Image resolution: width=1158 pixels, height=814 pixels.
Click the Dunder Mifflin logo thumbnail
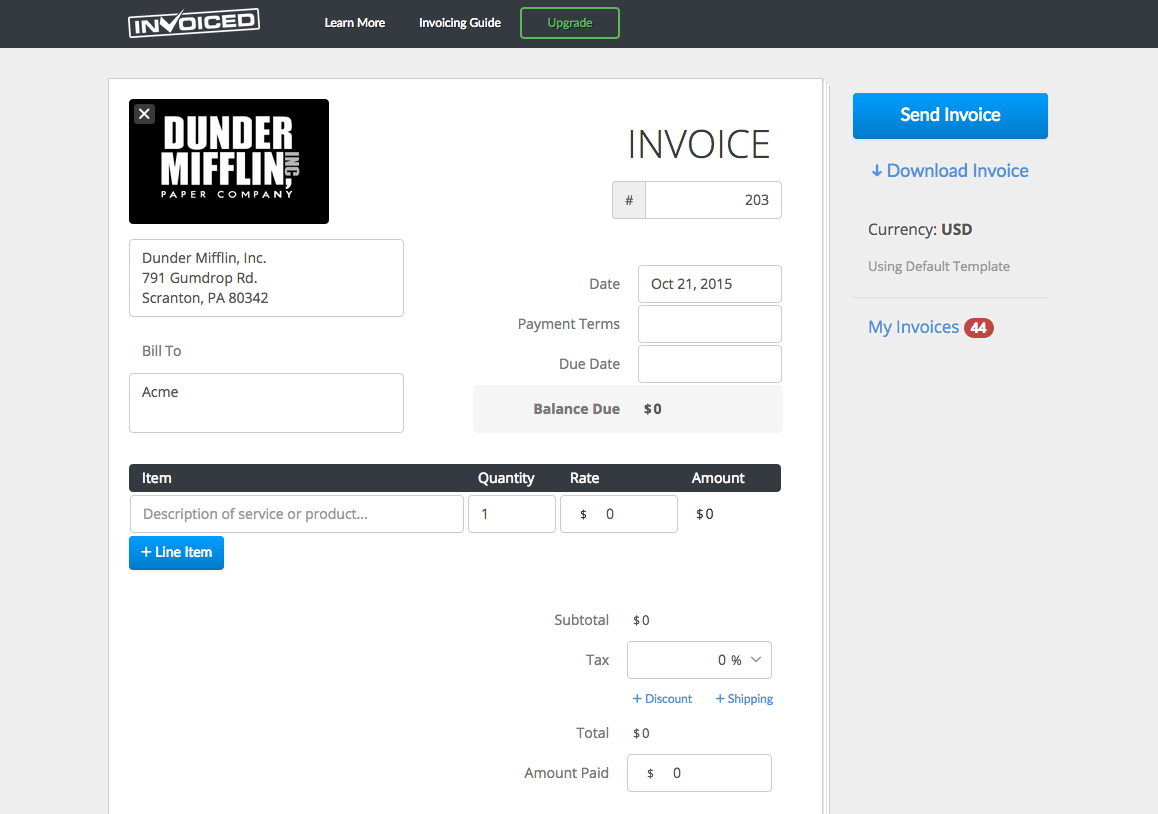tap(229, 162)
